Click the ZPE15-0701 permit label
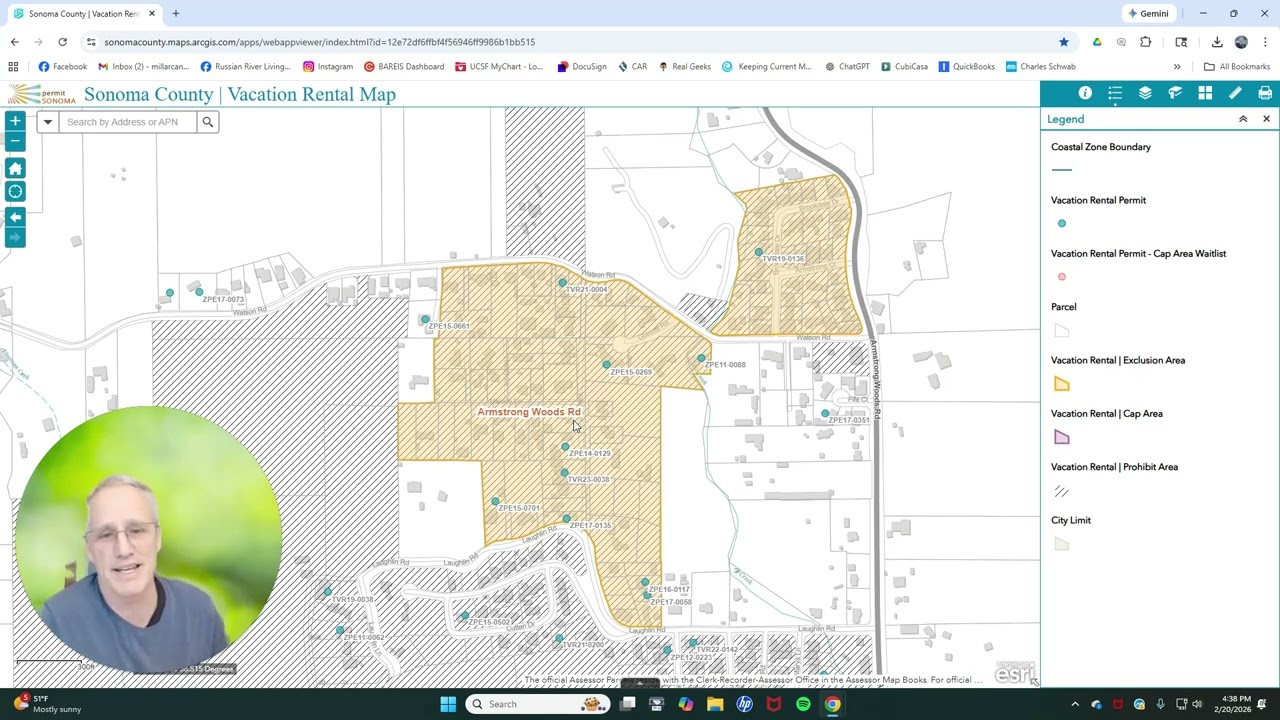This screenshot has height=720, width=1280. (x=519, y=508)
